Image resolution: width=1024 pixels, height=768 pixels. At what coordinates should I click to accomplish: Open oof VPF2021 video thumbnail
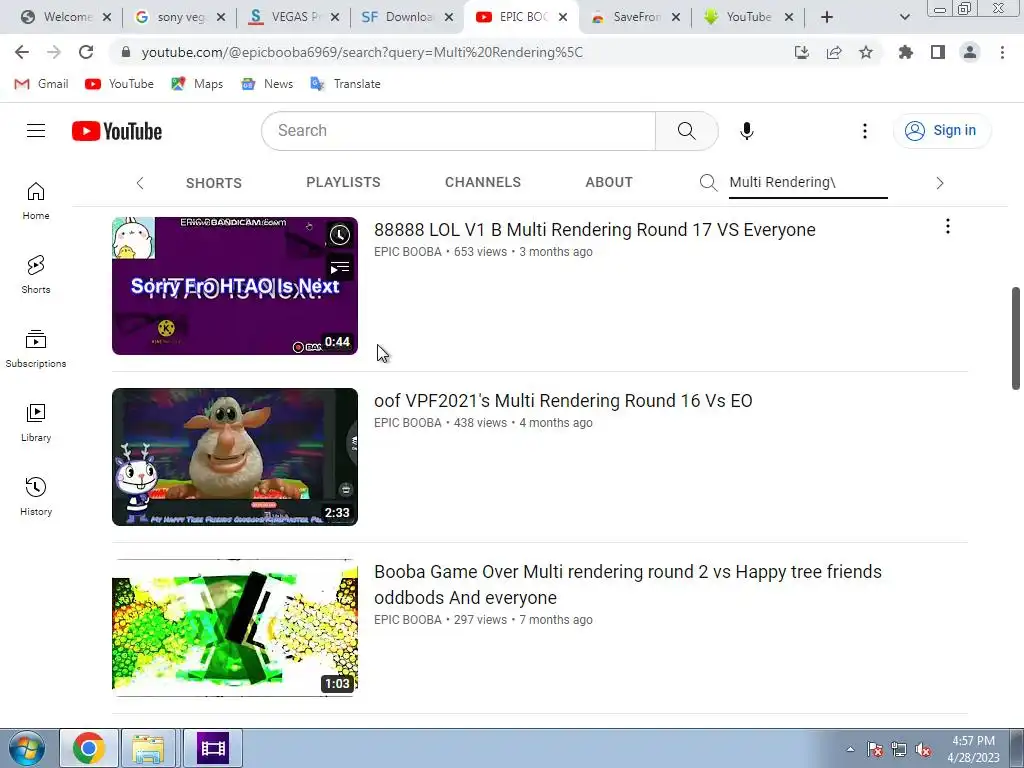235,457
